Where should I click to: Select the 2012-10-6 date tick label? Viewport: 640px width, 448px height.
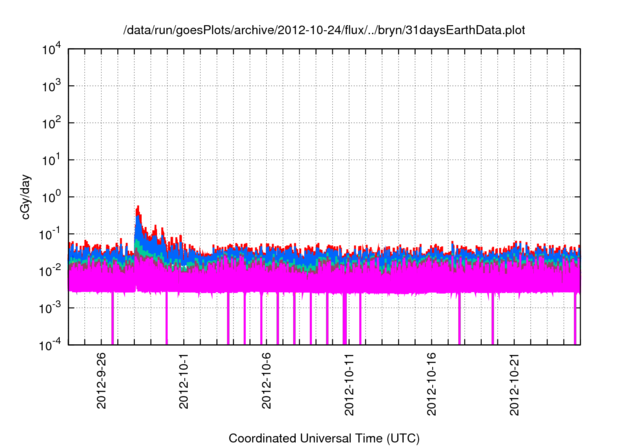(x=266, y=380)
